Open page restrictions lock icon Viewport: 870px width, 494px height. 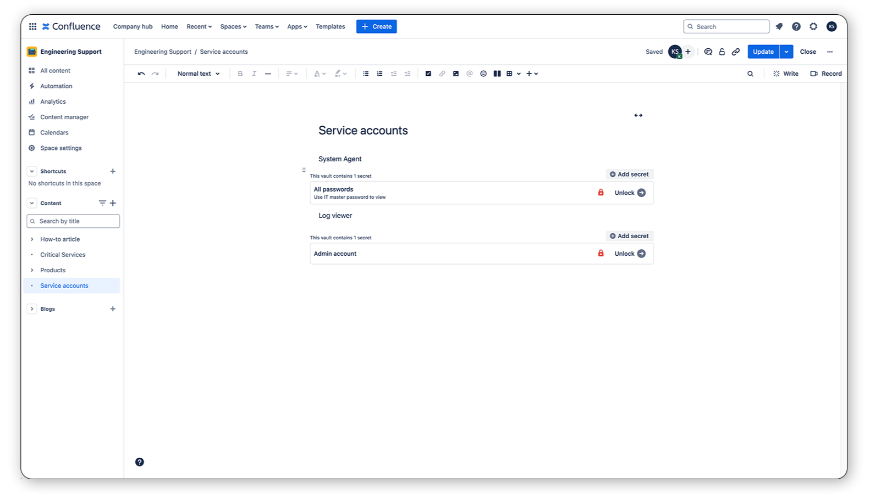722,52
